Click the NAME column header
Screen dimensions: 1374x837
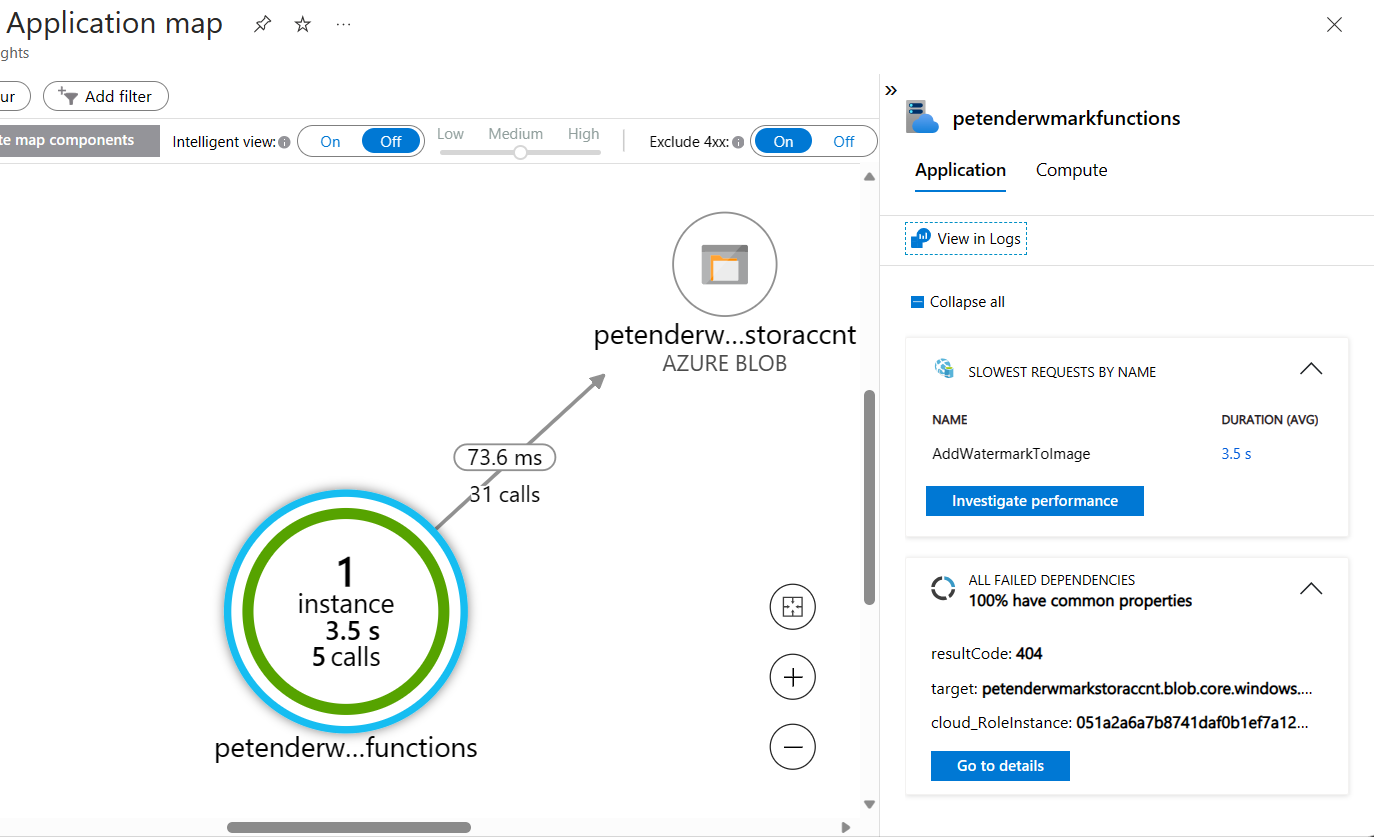click(950, 420)
